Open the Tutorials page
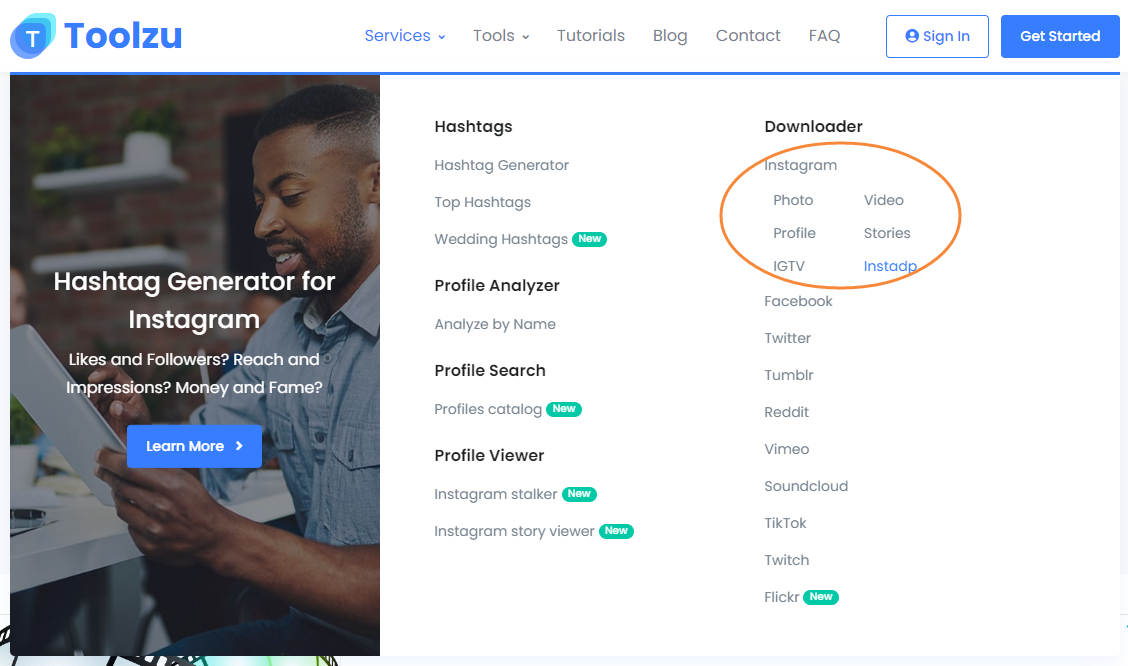Viewport: 1128px width, 666px height. pyautogui.click(x=591, y=36)
